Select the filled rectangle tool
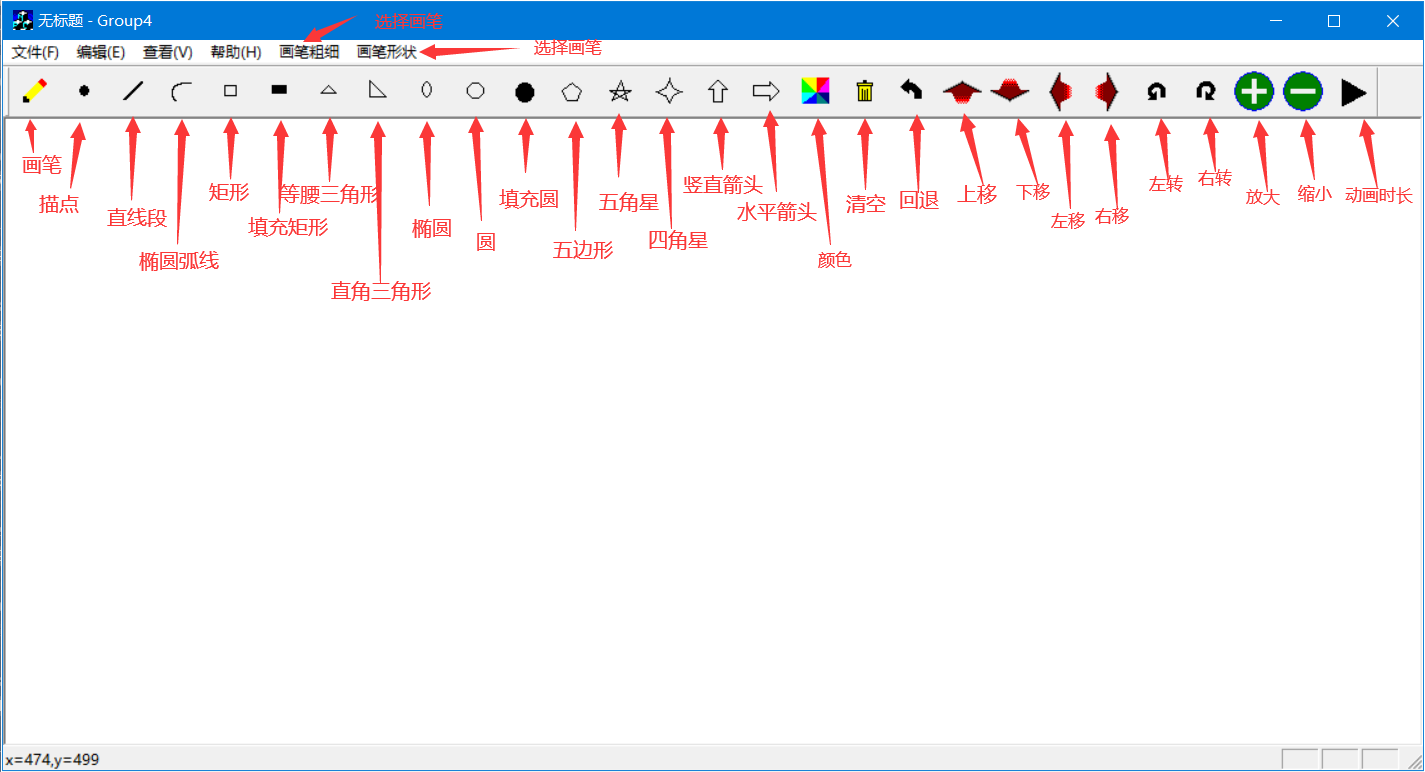This screenshot has height=772, width=1425. tap(279, 91)
